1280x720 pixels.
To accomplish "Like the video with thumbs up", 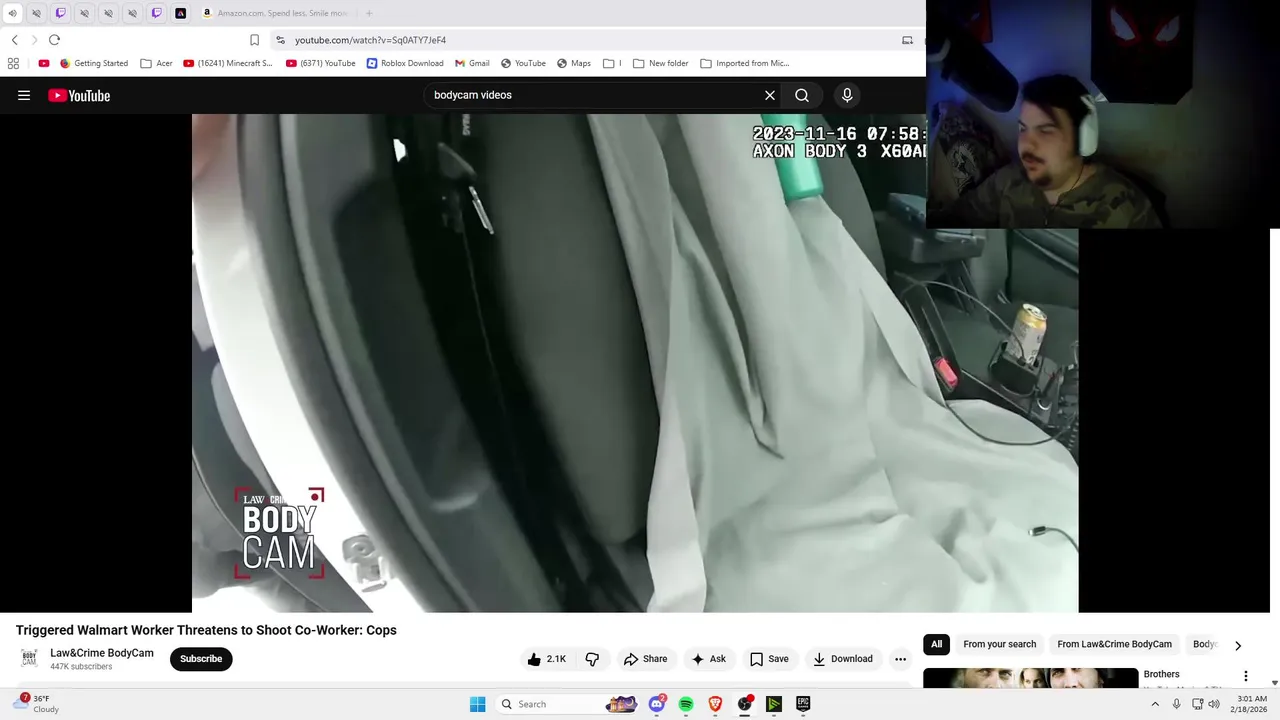I will point(547,659).
